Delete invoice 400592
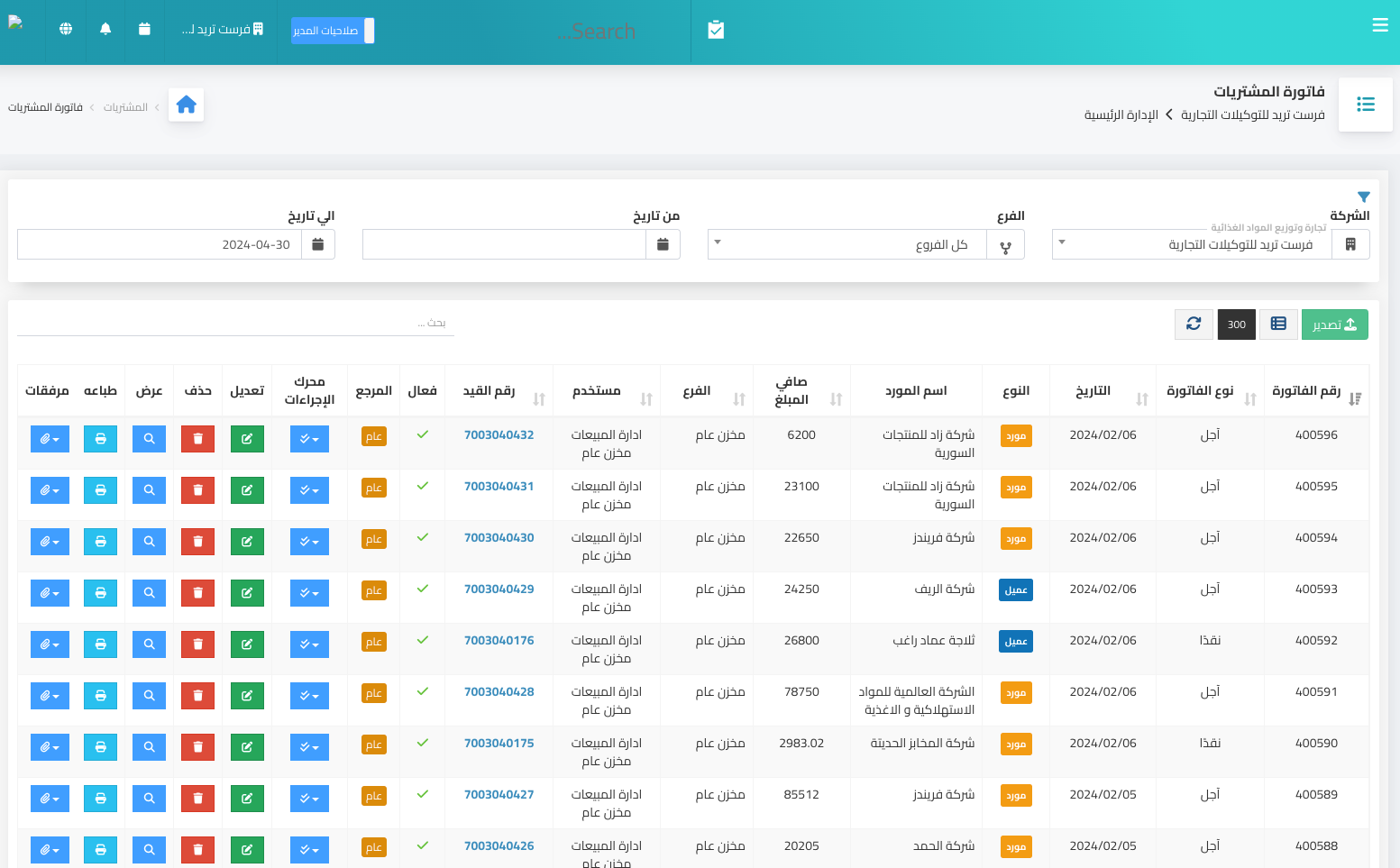The height and width of the screenshot is (868, 1400). (x=198, y=644)
